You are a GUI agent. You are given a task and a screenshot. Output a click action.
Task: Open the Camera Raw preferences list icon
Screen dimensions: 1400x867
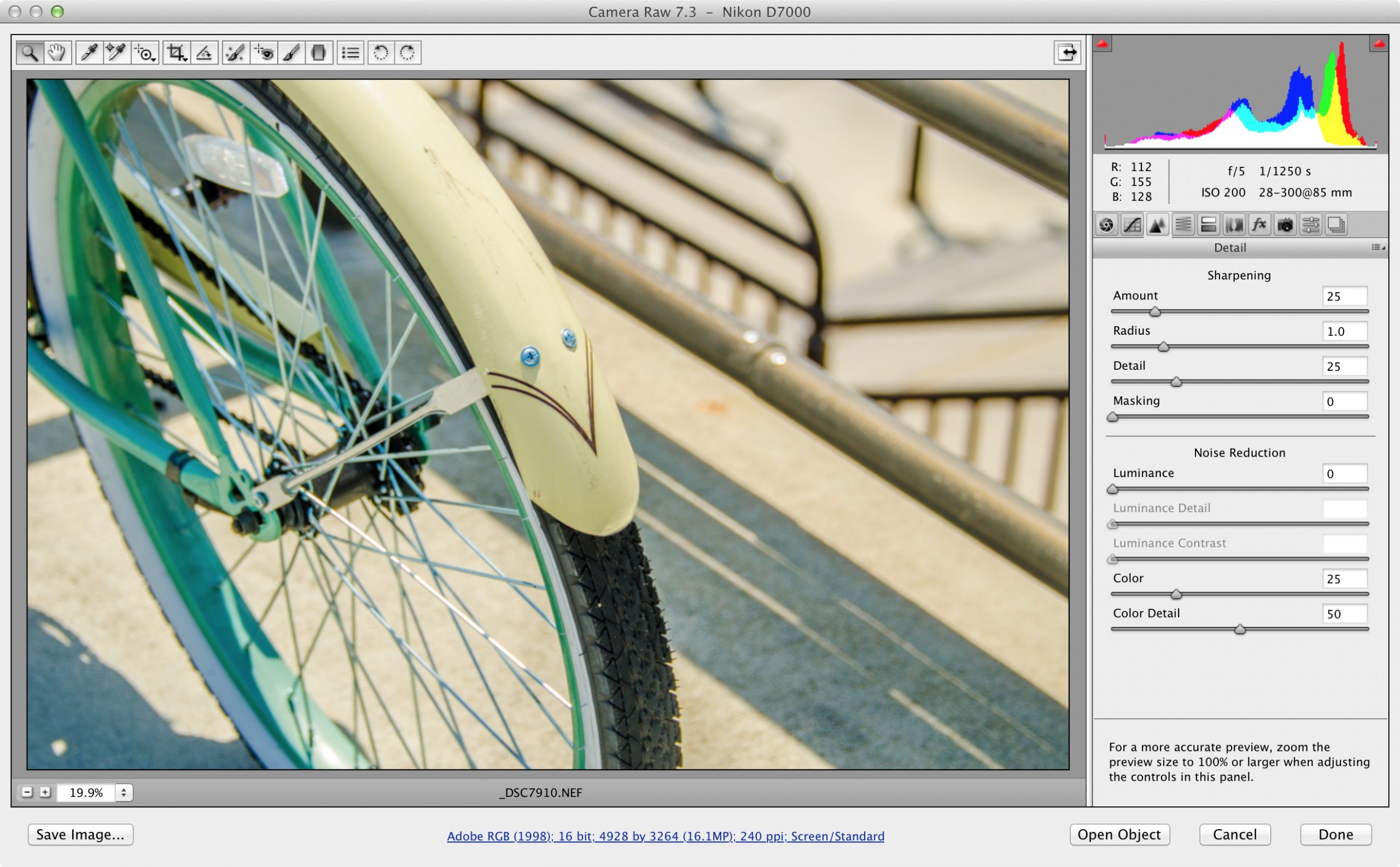click(x=351, y=53)
